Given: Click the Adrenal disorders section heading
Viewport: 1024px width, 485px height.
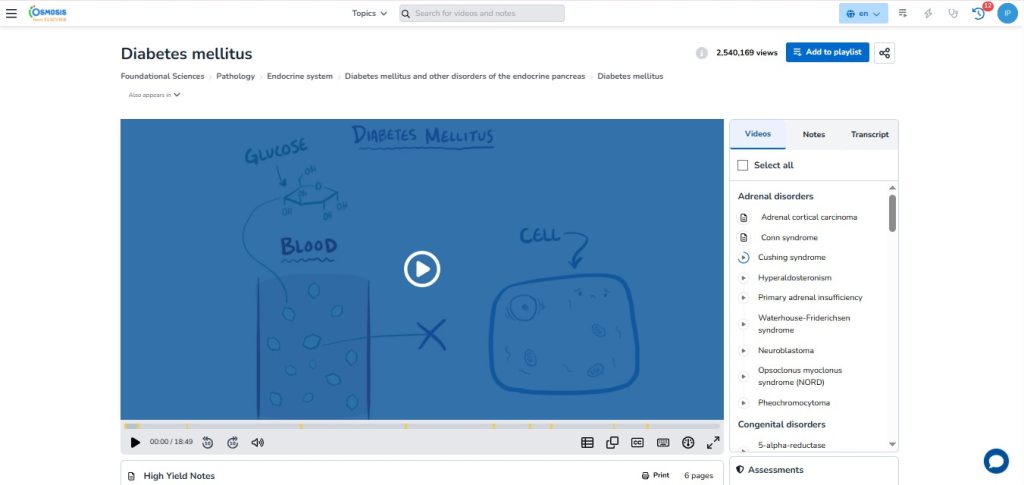Looking at the screenshot, I should coord(775,196).
